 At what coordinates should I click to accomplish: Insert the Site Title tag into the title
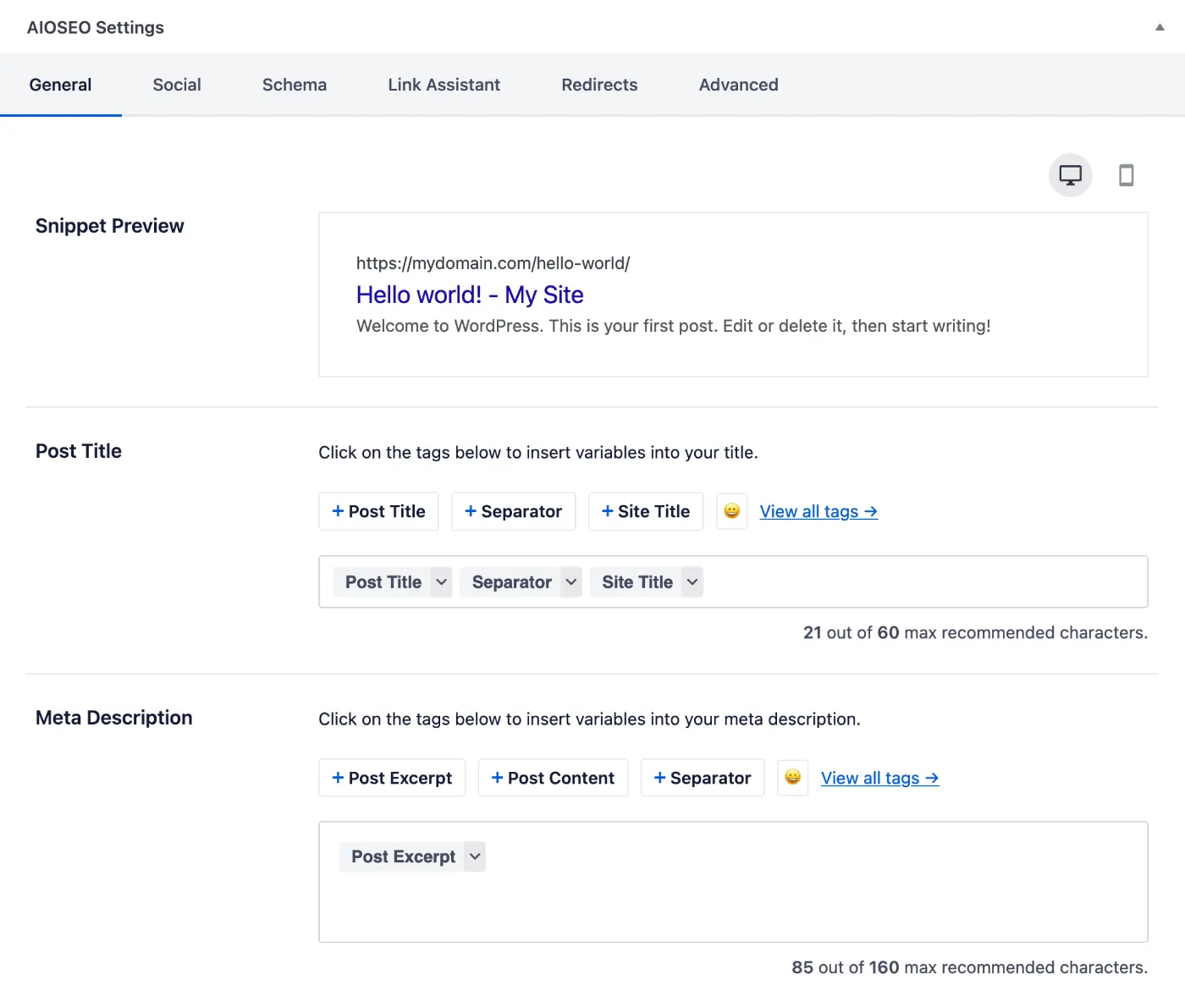pos(646,511)
